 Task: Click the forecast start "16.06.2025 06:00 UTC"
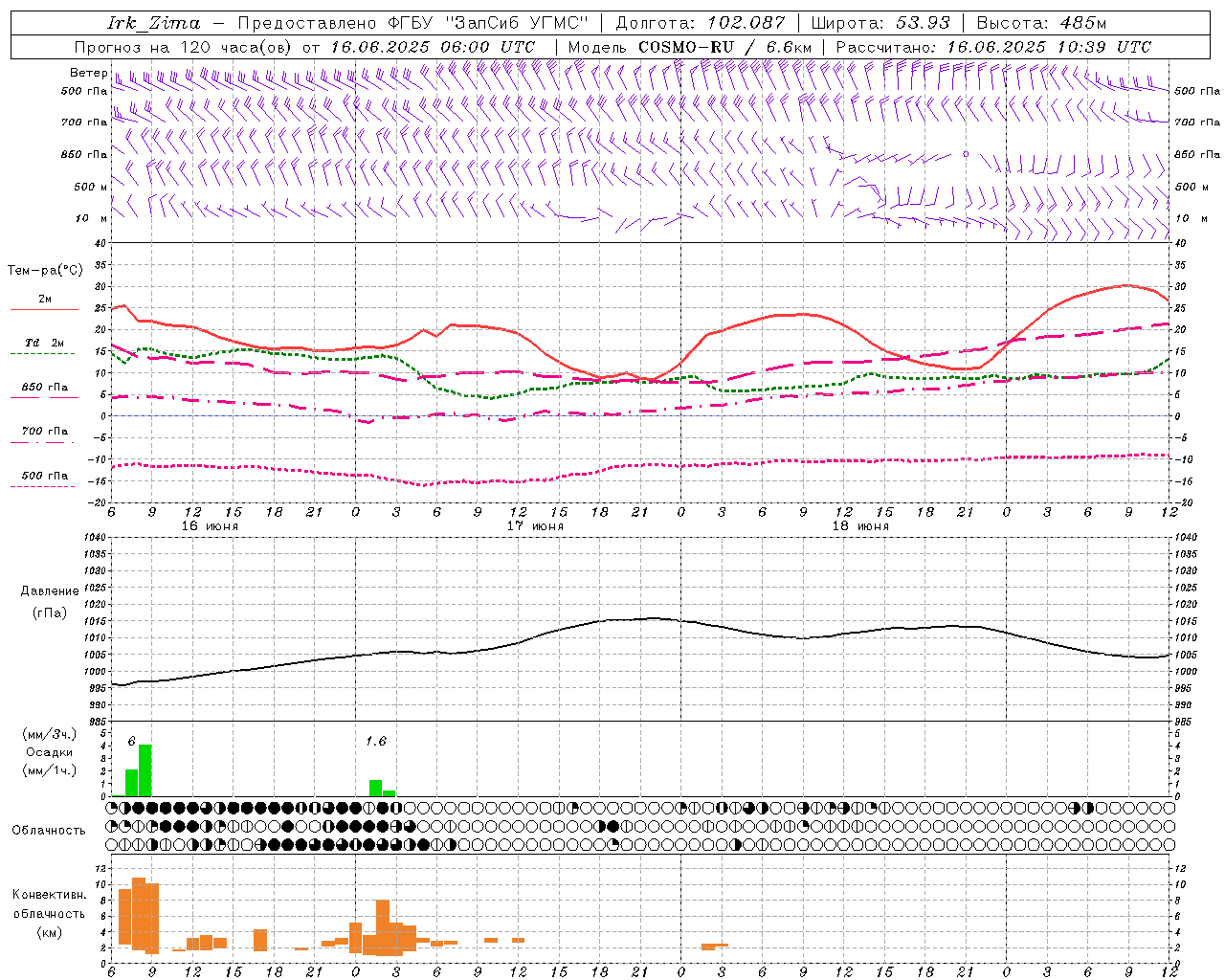pyautogui.click(x=432, y=47)
